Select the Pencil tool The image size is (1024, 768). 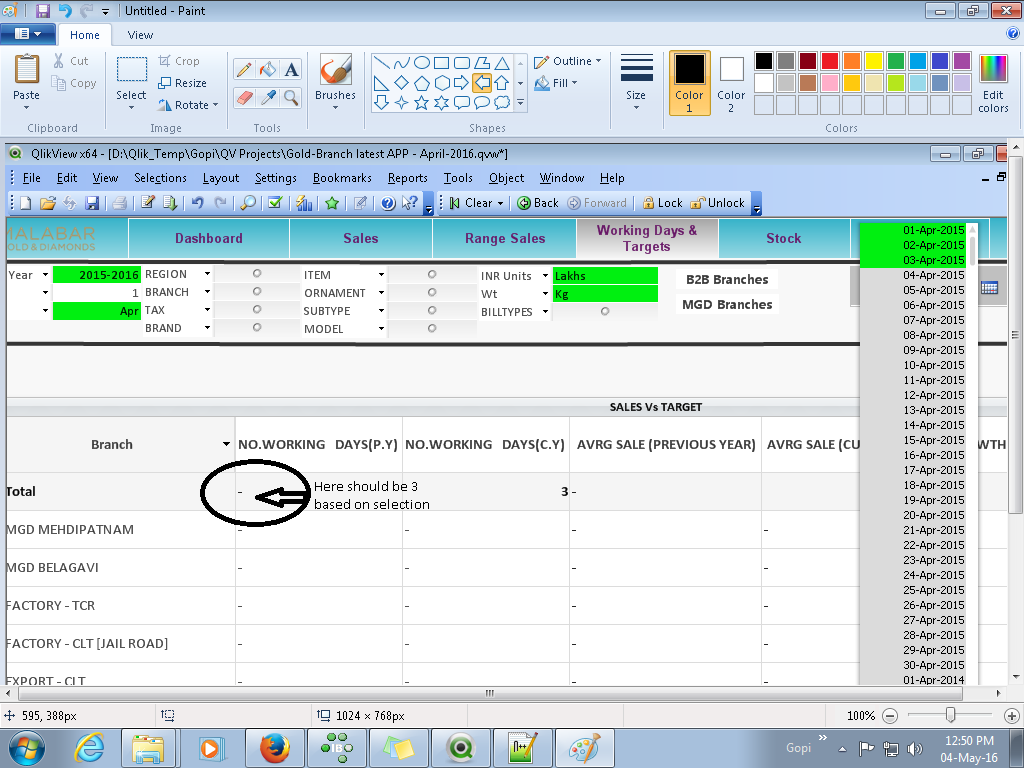click(244, 69)
